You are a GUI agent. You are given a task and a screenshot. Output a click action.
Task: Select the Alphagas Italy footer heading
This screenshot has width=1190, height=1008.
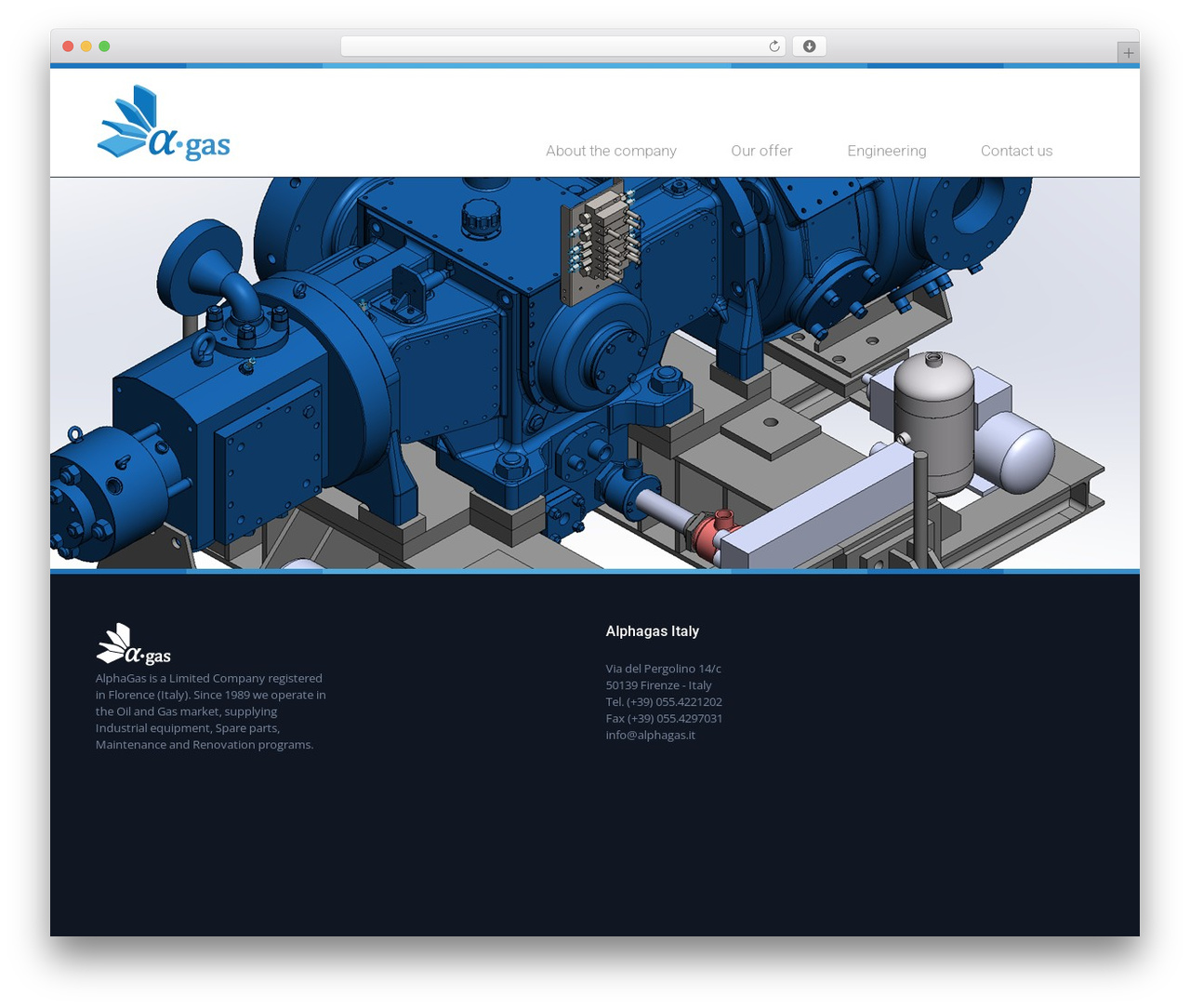[x=653, y=631]
